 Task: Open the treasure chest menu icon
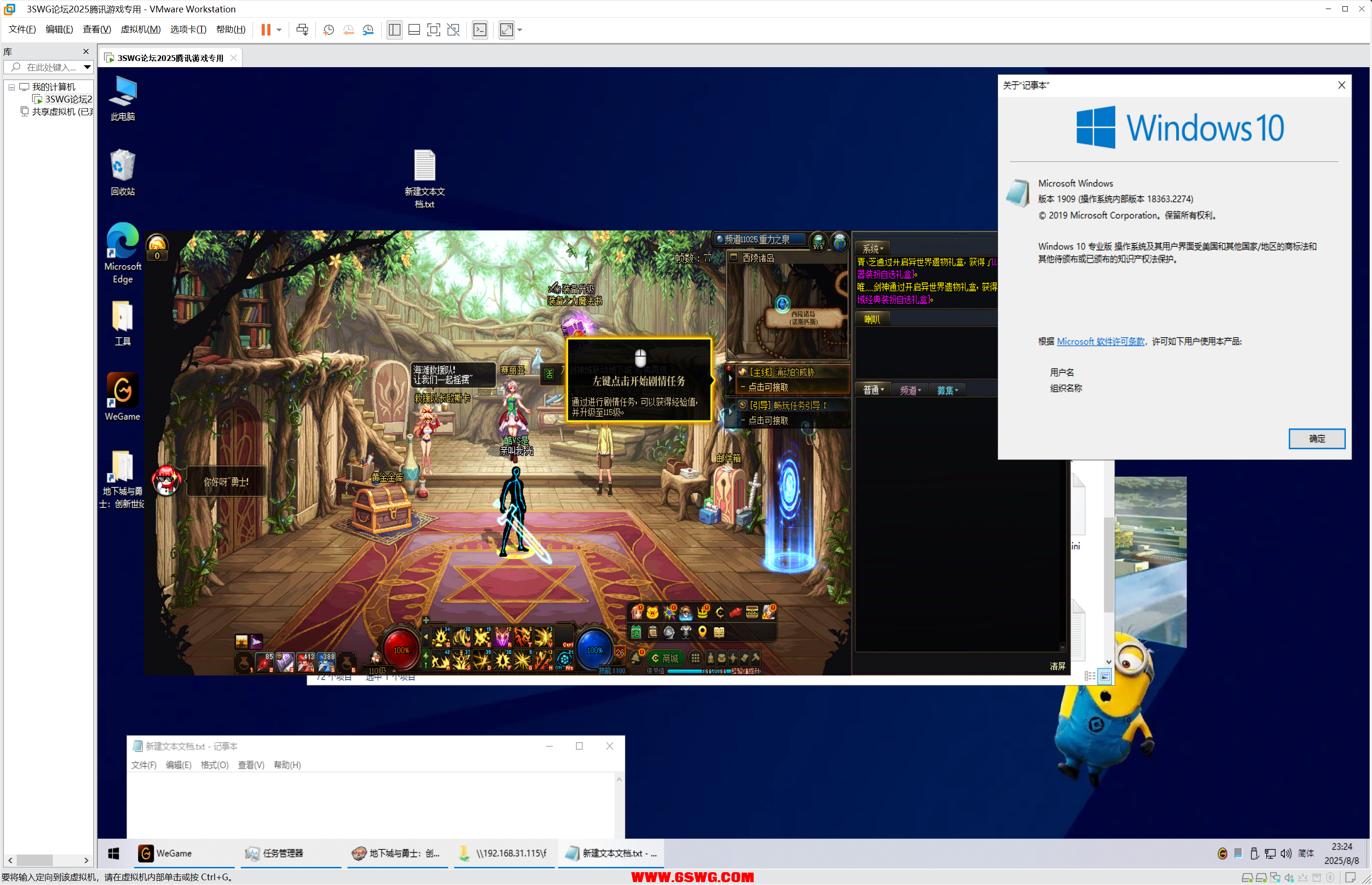(752, 613)
